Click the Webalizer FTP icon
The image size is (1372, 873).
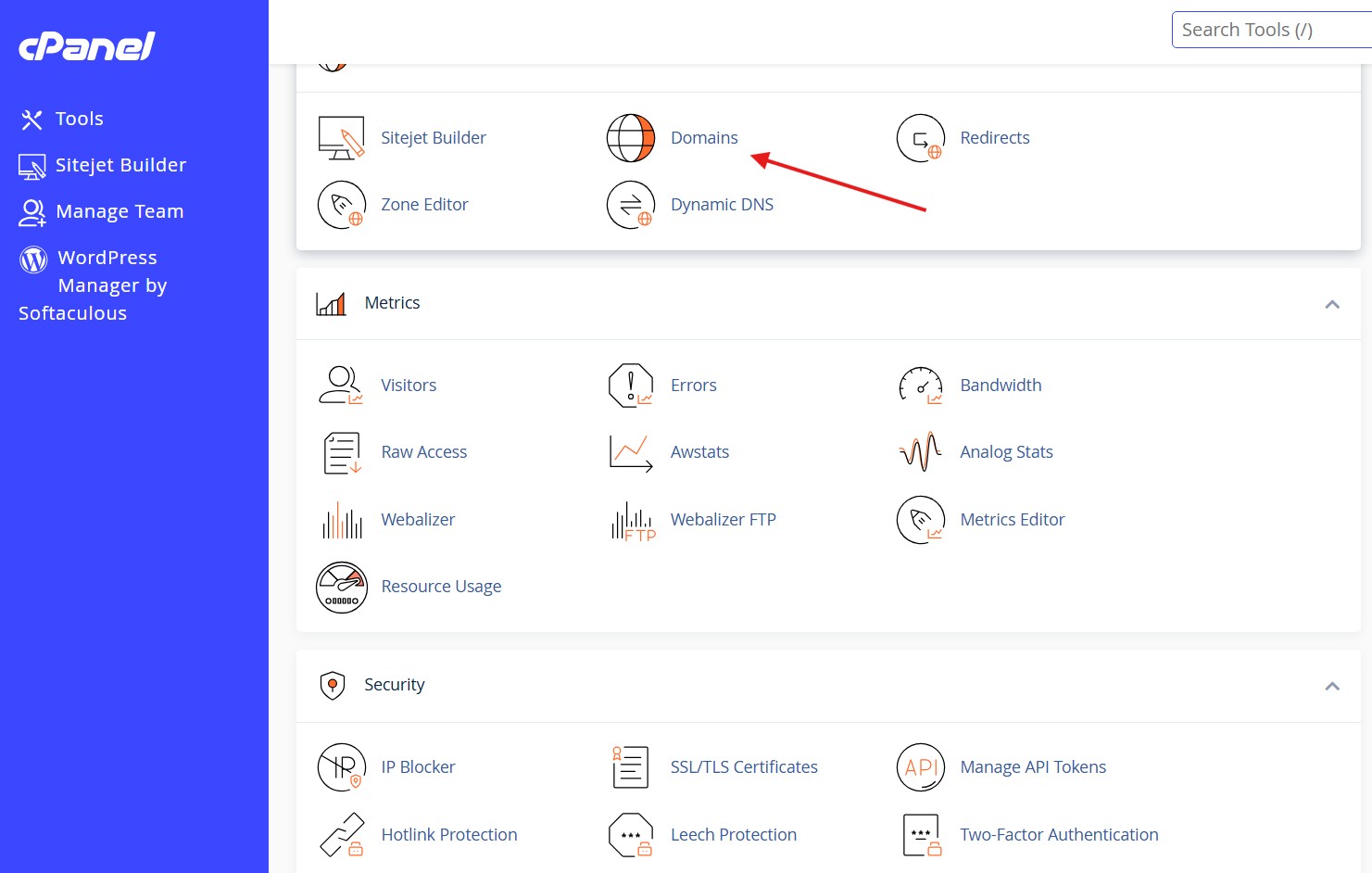[x=634, y=521]
